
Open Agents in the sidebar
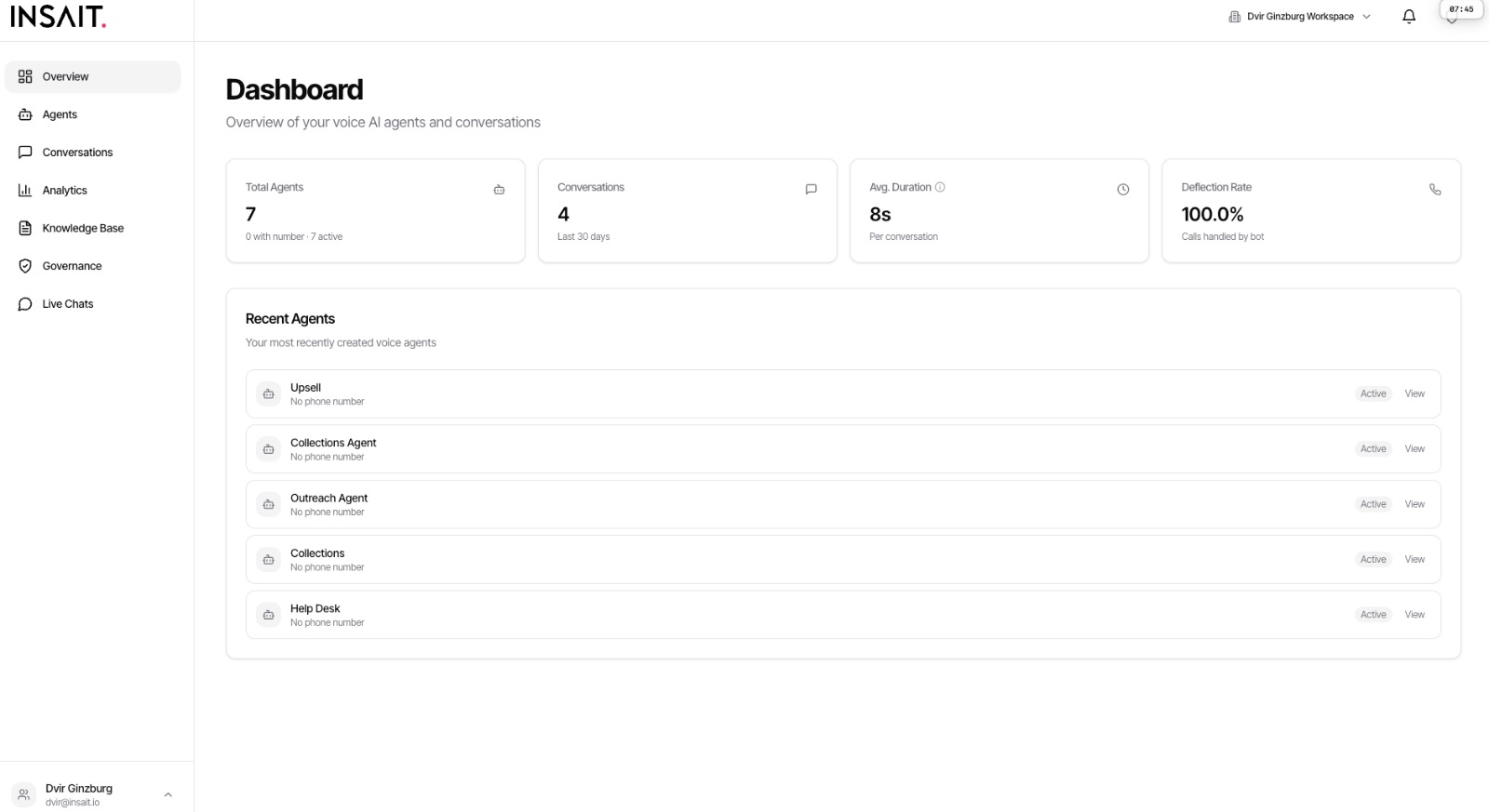coord(60,114)
